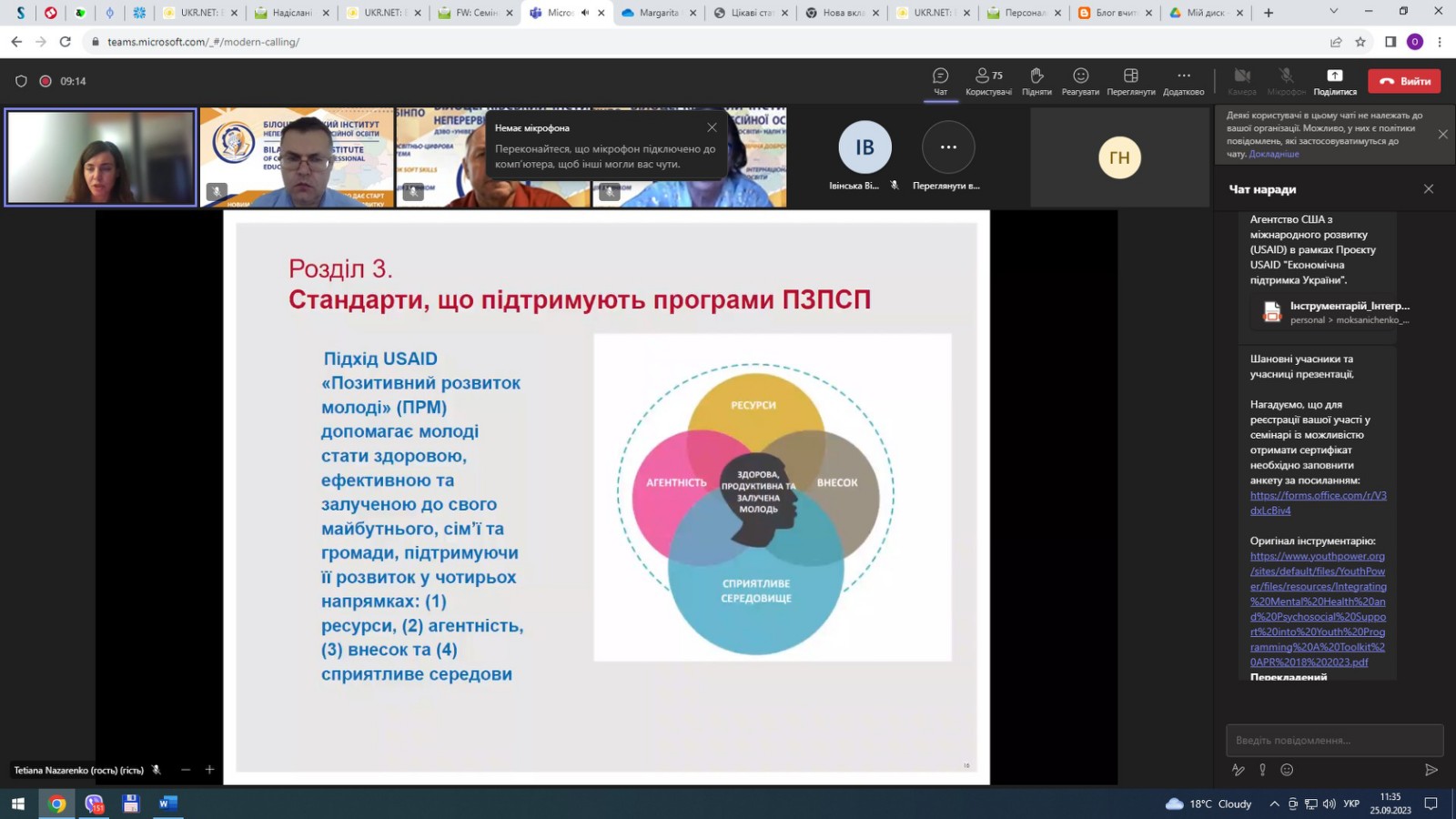Image resolution: width=1456 pixels, height=819 pixels.
Task: Open the emoji picker in the chat box
Action: coord(1287,770)
